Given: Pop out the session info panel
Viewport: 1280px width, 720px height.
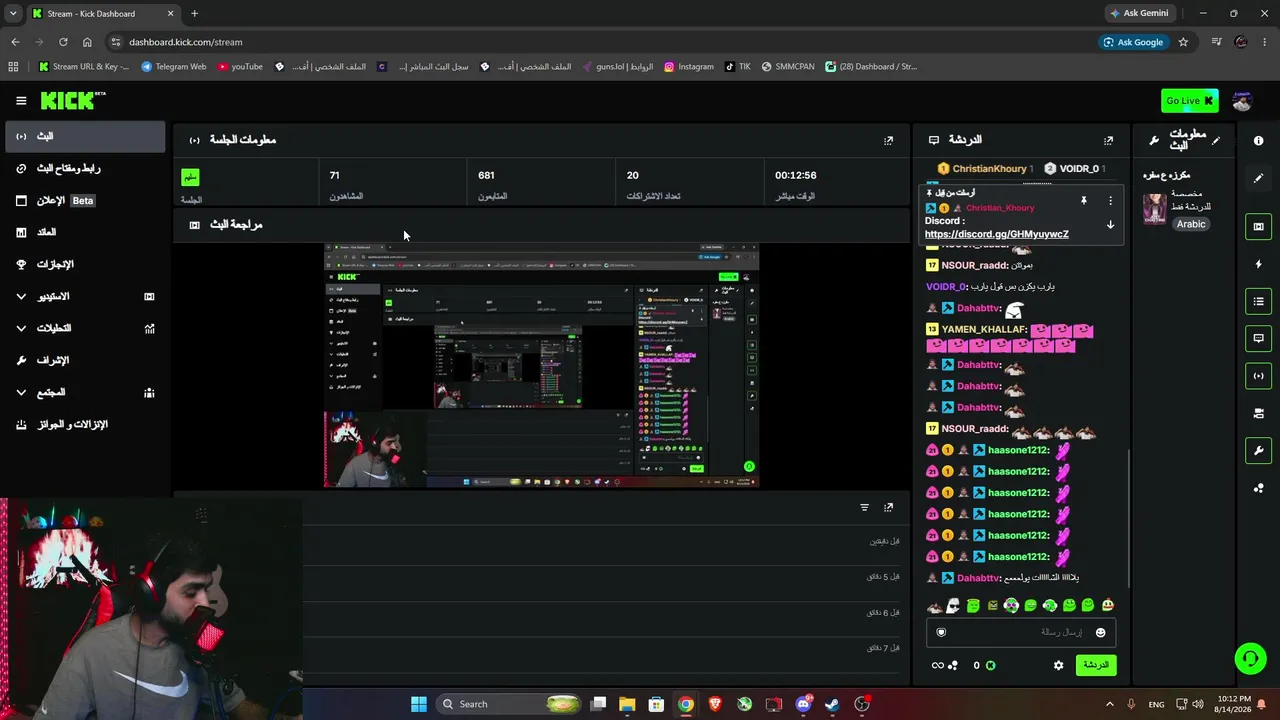Looking at the screenshot, I should coord(888,141).
